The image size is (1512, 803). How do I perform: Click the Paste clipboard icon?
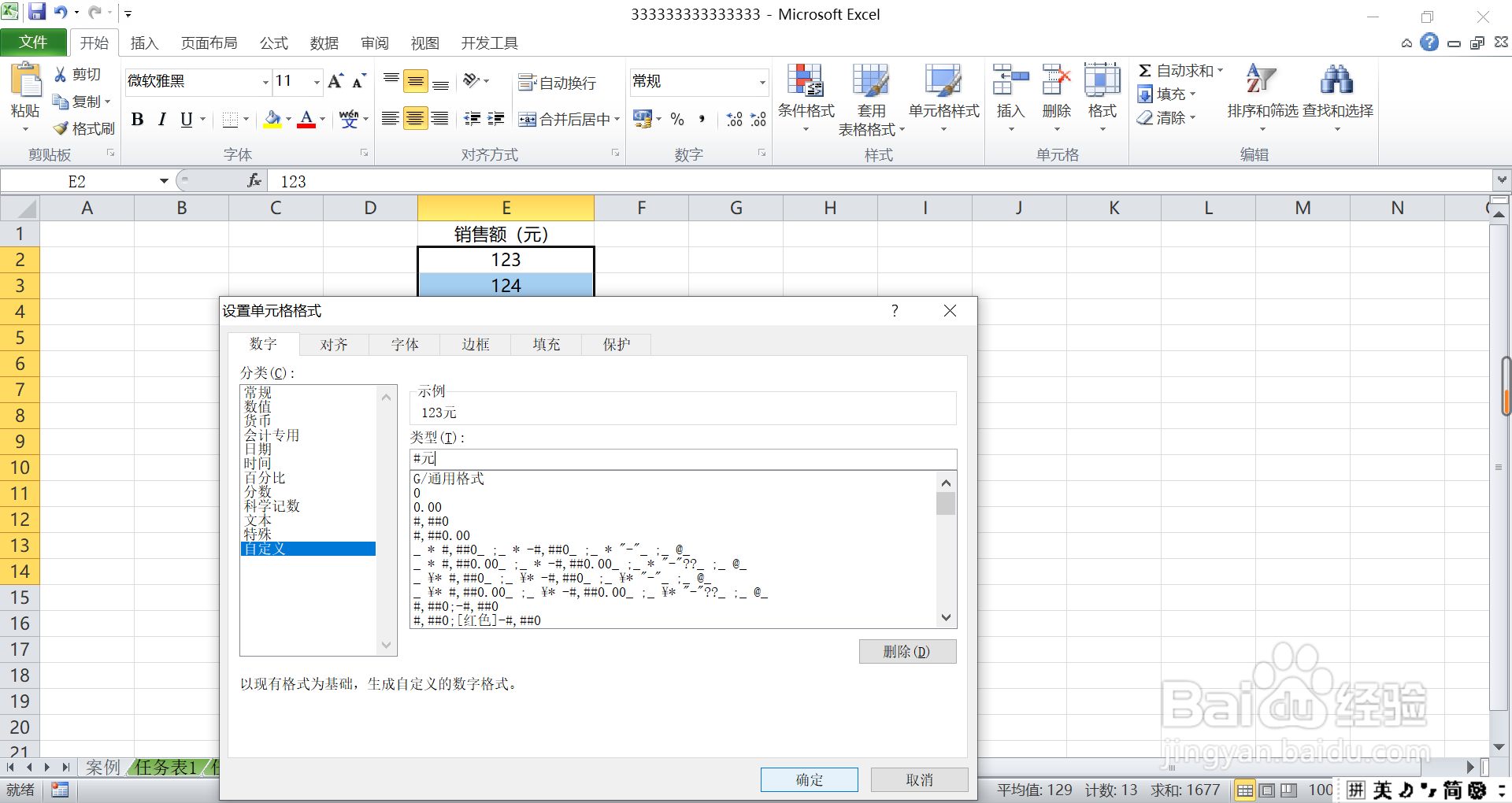pyautogui.click(x=25, y=80)
